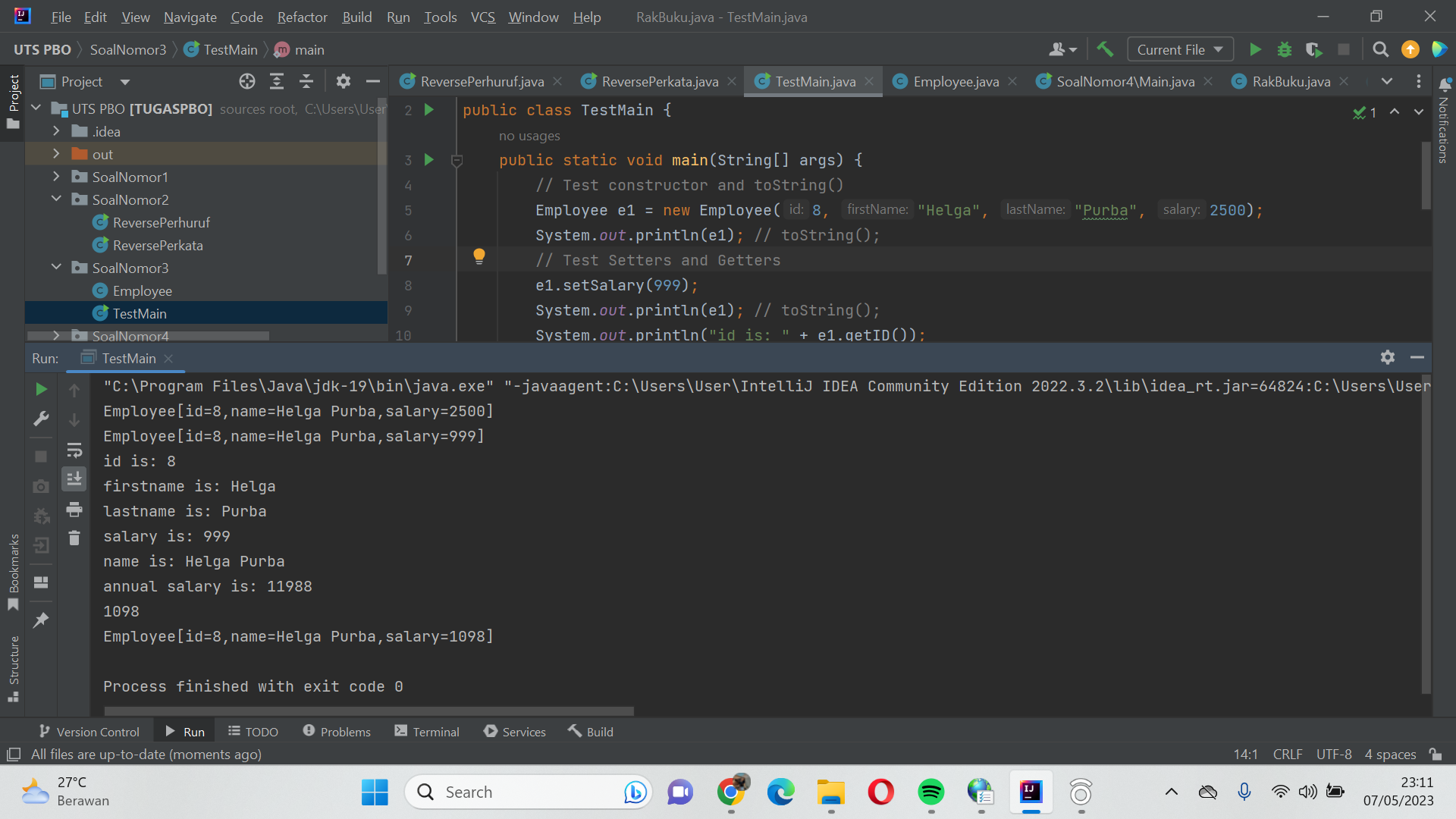This screenshot has width=1456, height=819.
Task: Rerun TestMain using the green arrow
Action: pos(41,389)
